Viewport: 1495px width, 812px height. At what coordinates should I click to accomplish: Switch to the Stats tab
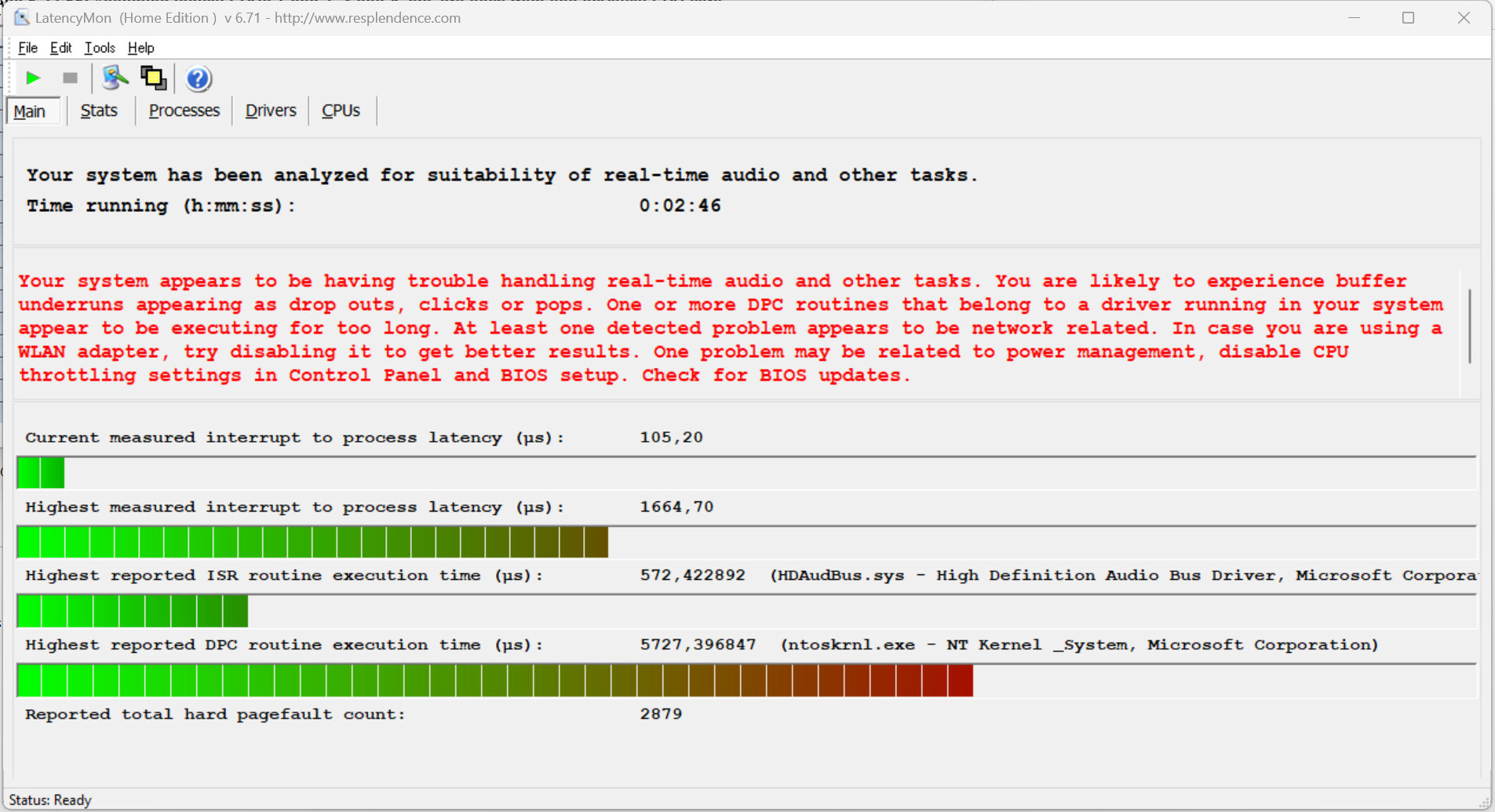(x=99, y=111)
